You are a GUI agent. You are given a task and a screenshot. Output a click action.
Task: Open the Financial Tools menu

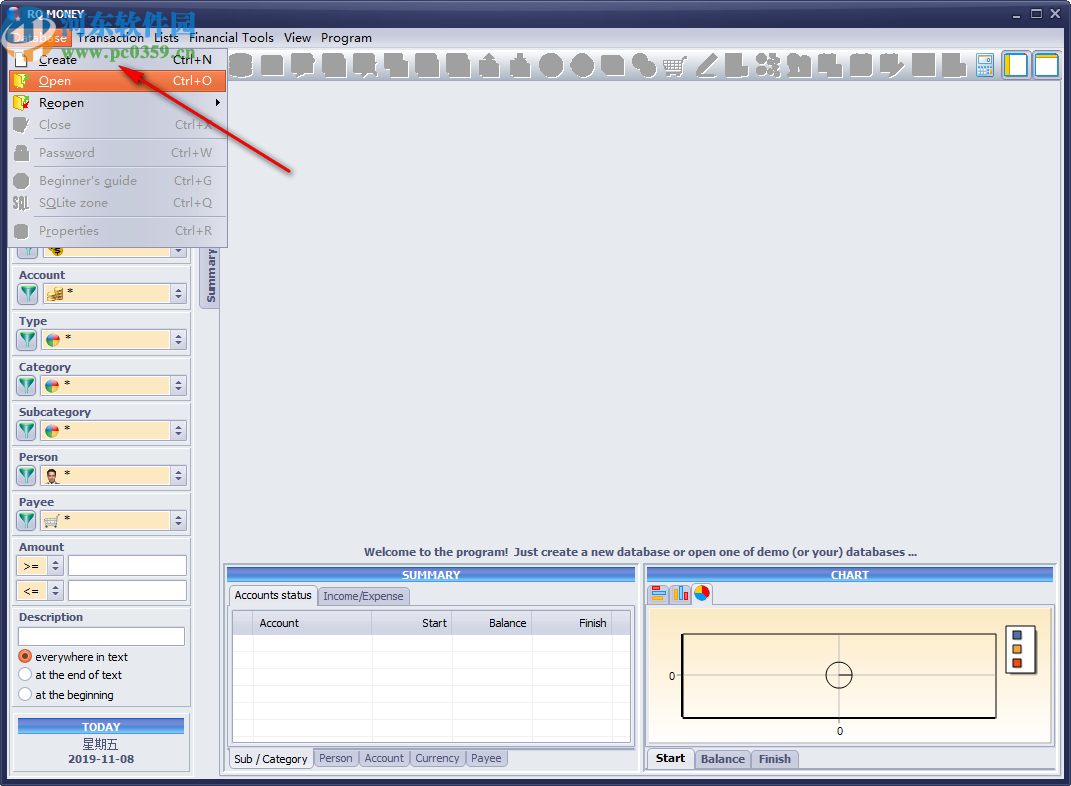231,38
